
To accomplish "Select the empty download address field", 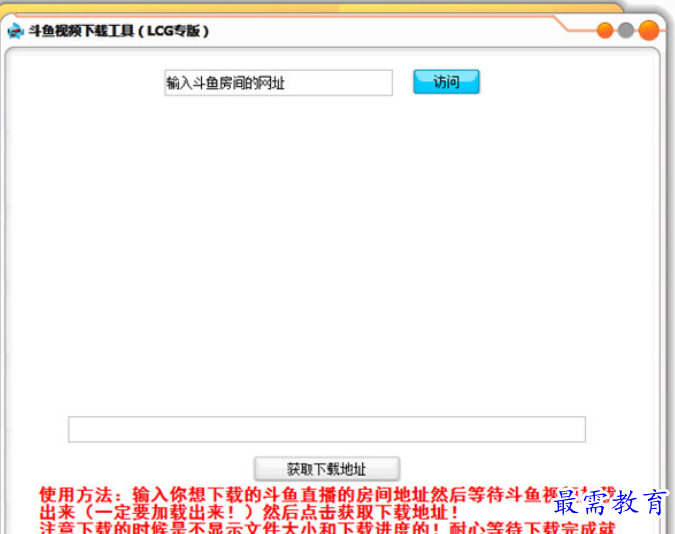I will [x=327, y=429].
